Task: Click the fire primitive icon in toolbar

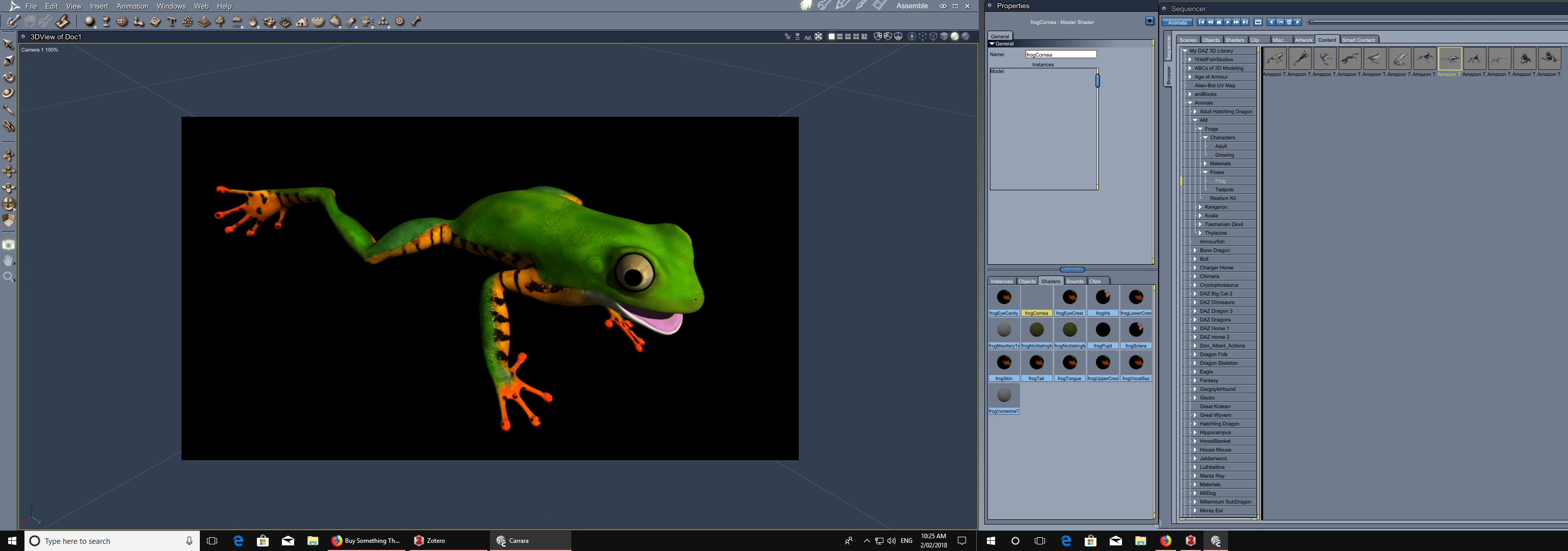Action: [253, 21]
